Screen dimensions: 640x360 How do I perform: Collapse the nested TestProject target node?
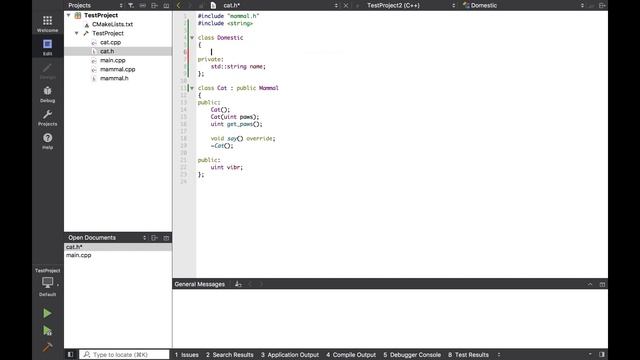77,33
